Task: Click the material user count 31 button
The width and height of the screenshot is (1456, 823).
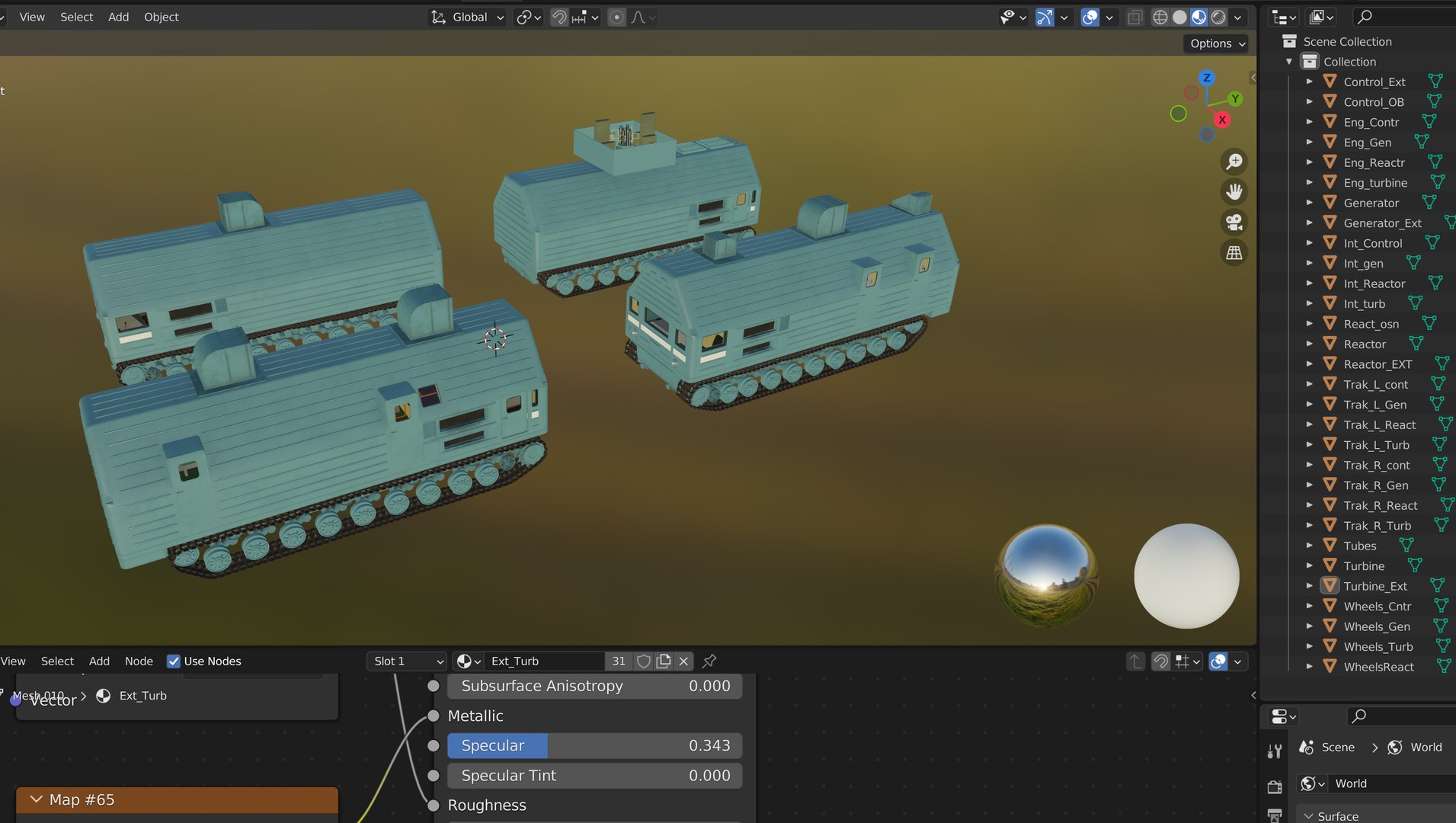Action: point(619,661)
